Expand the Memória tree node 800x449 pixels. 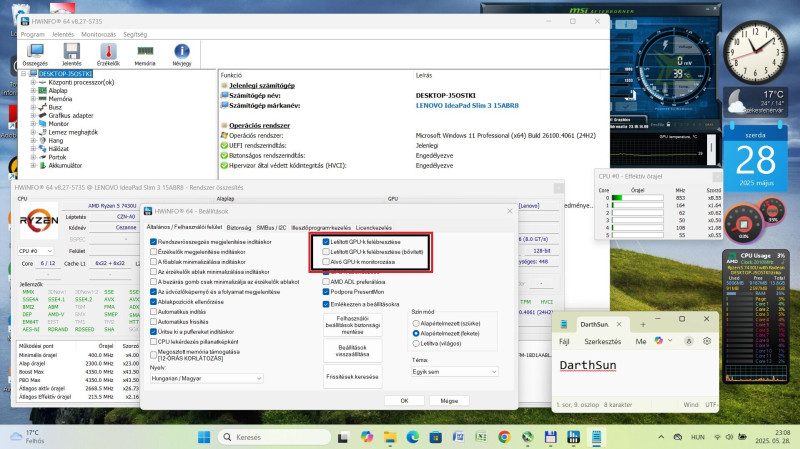tap(33, 99)
